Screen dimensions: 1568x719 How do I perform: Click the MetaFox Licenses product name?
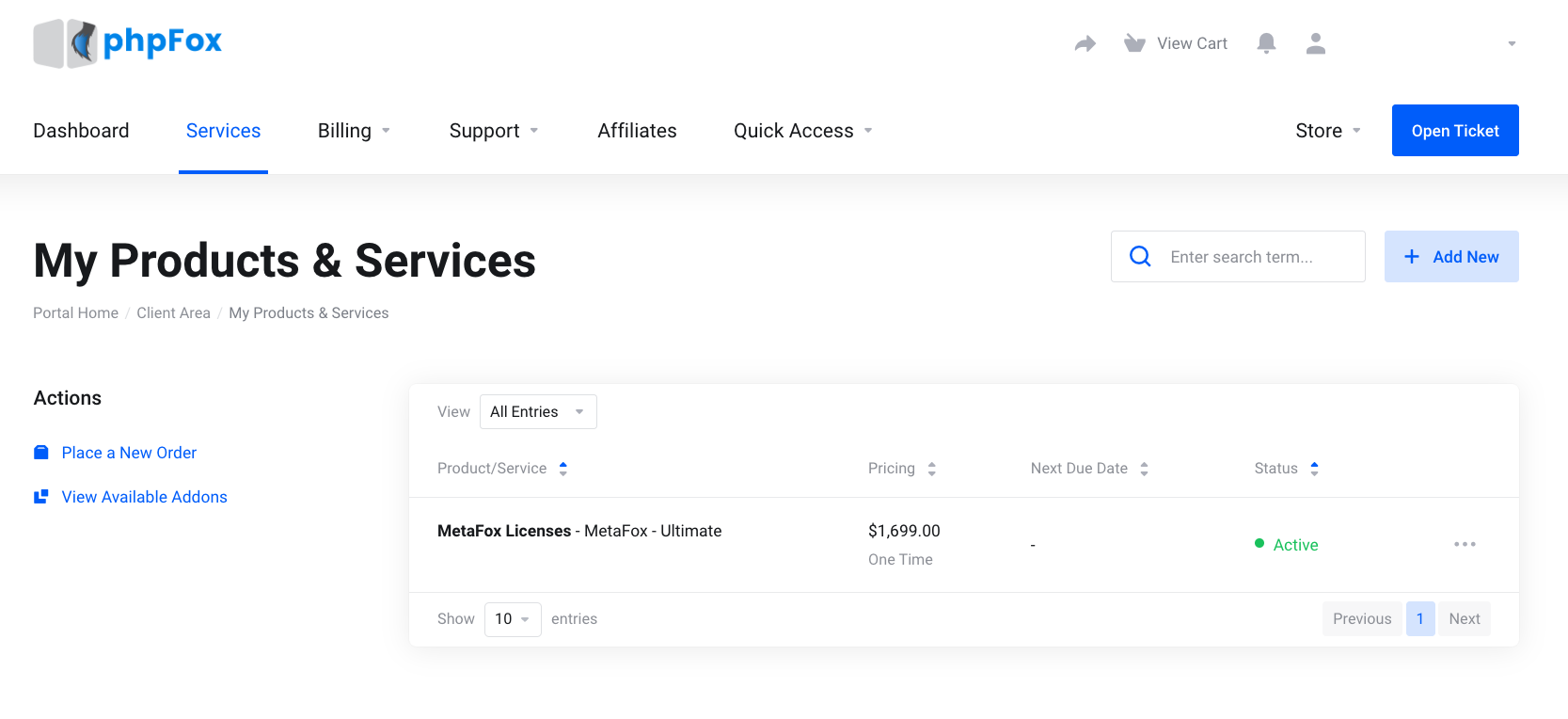[504, 531]
